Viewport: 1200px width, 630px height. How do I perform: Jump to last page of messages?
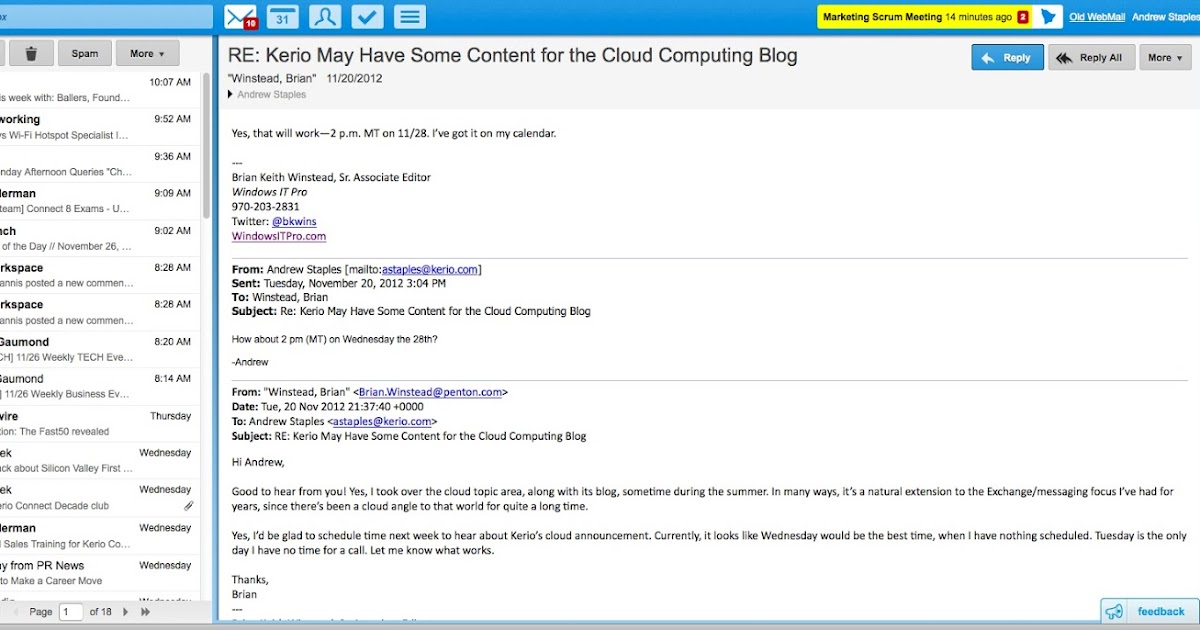pos(145,611)
